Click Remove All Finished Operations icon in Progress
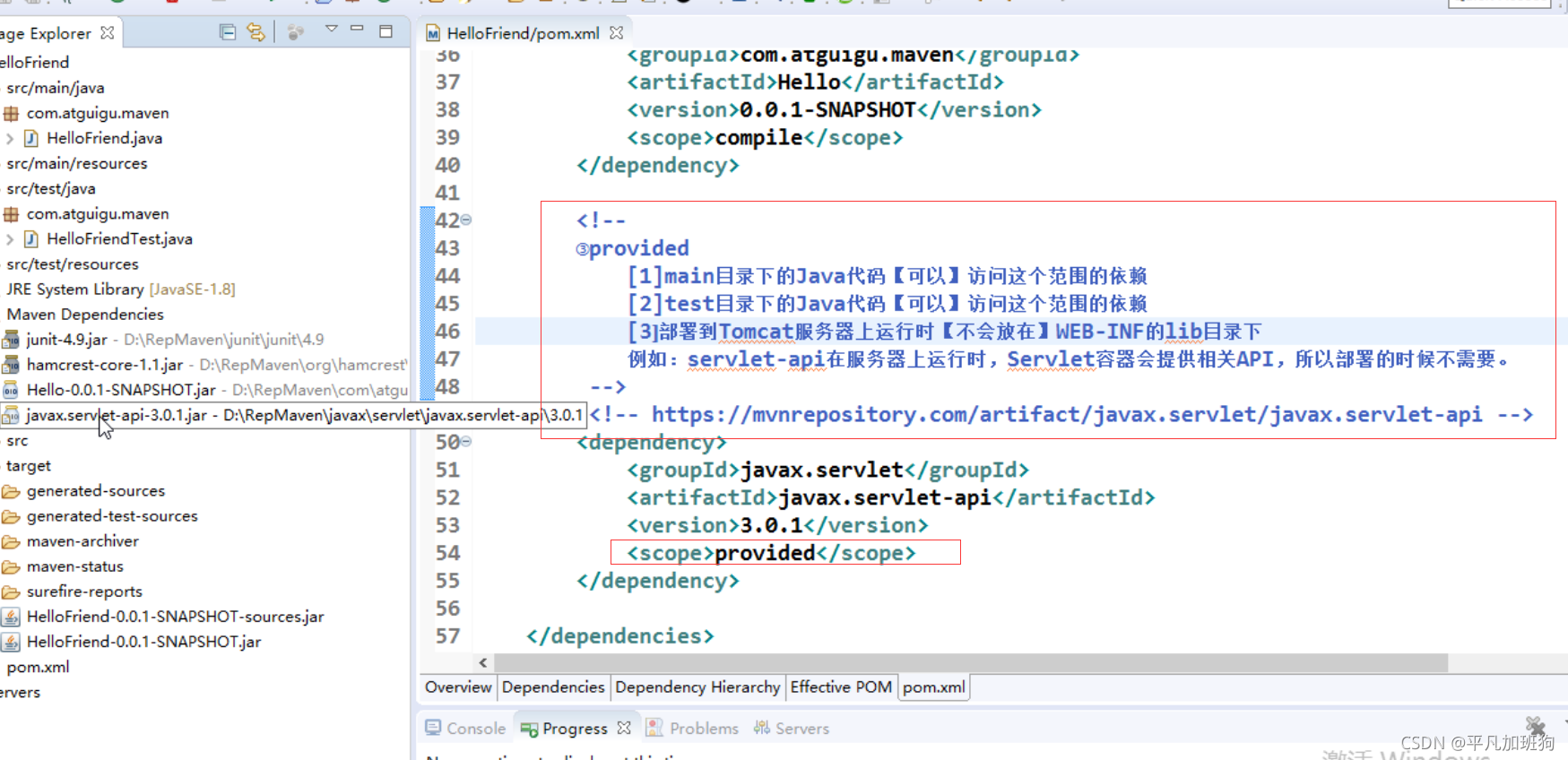 [1536, 725]
